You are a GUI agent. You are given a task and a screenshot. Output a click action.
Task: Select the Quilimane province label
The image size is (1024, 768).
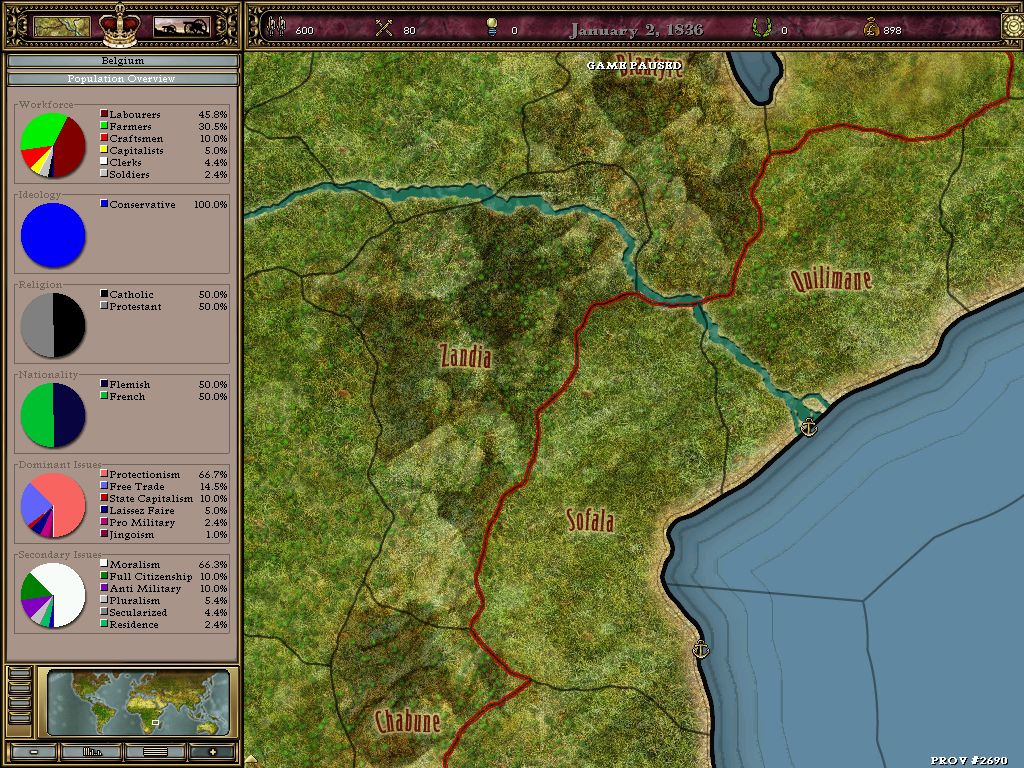tap(831, 279)
